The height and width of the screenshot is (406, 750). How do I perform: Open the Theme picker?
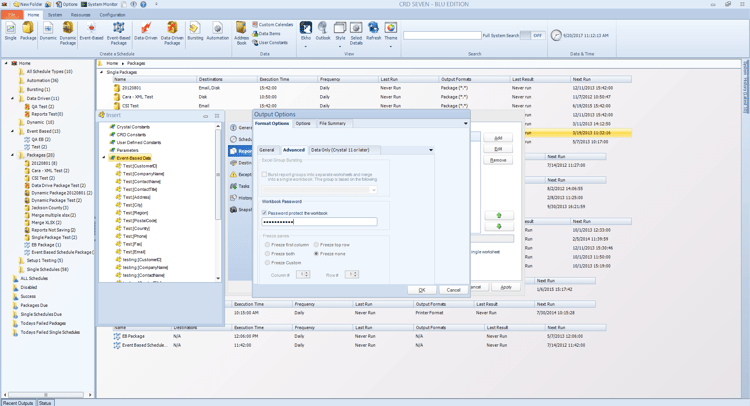[391, 31]
